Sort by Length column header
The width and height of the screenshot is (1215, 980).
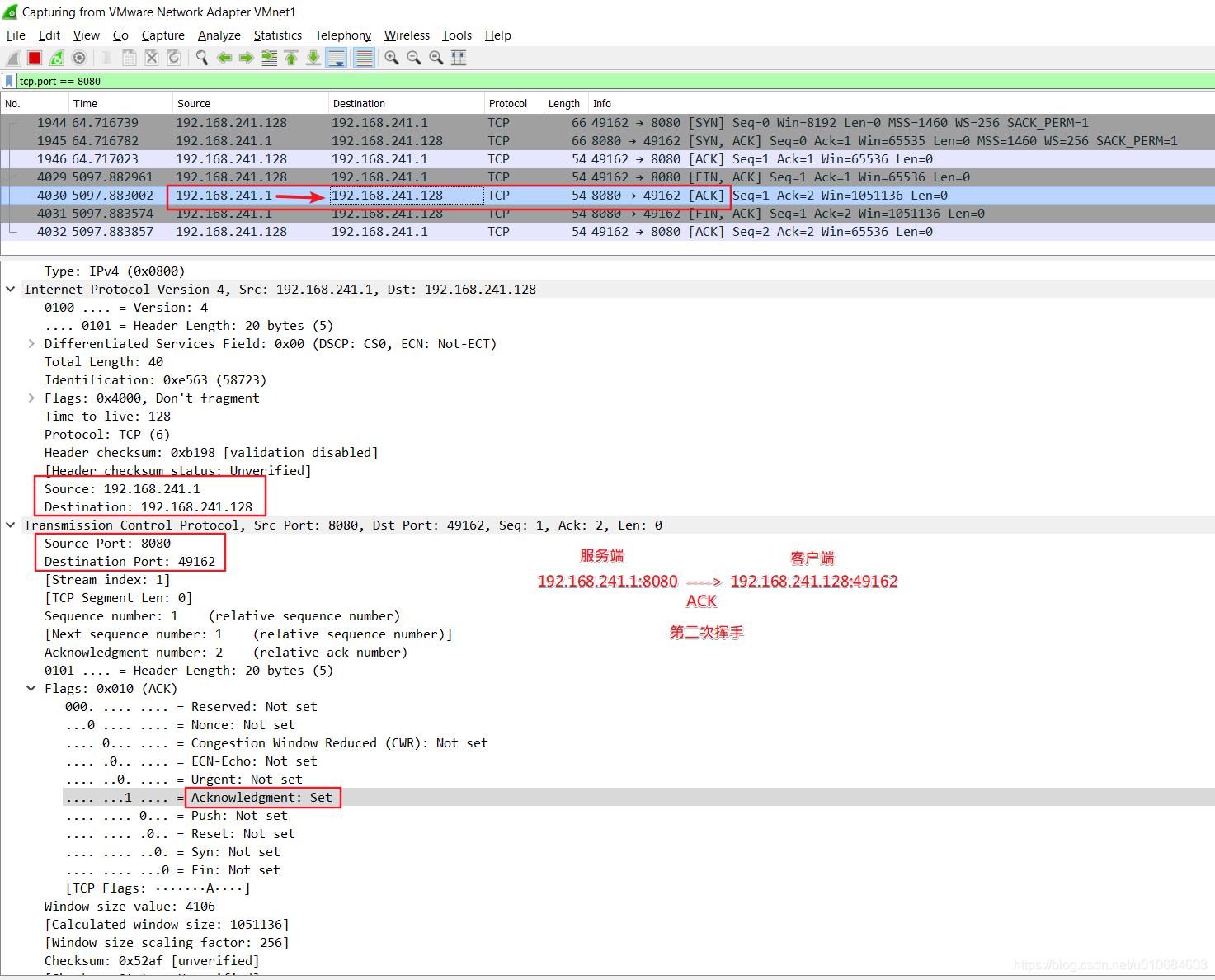point(566,104)
